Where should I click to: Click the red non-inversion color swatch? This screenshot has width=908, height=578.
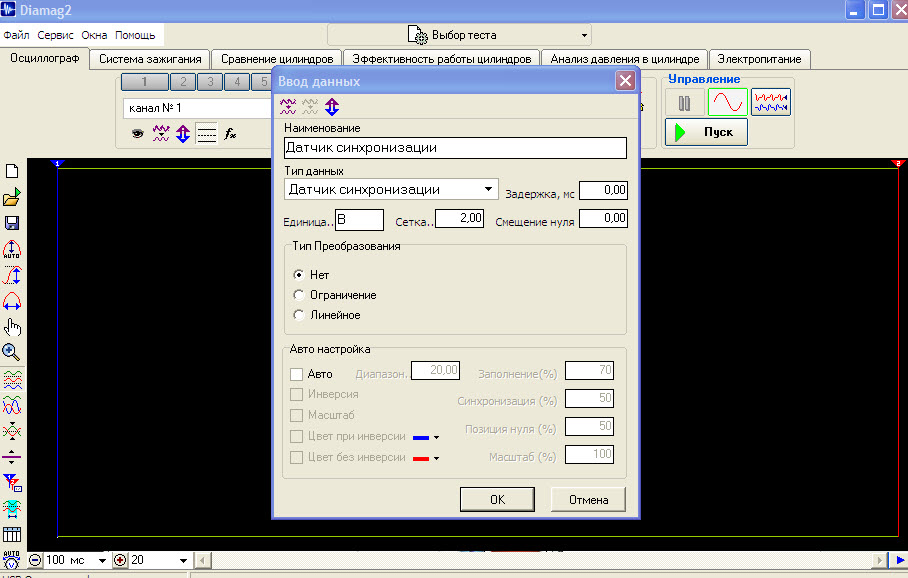tap(421, 458)
